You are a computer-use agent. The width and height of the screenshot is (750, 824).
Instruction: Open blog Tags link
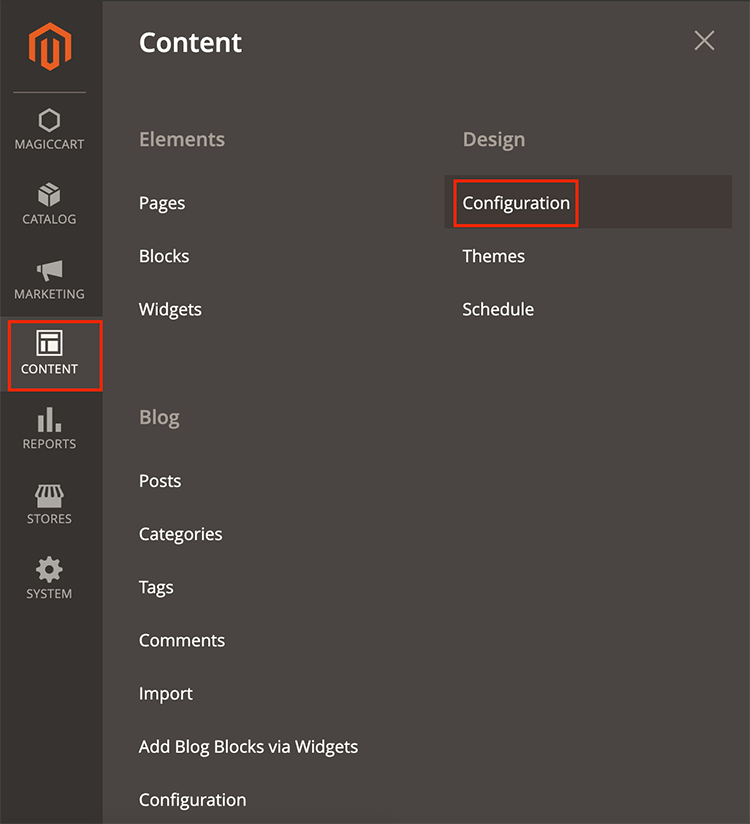[156, 587]
